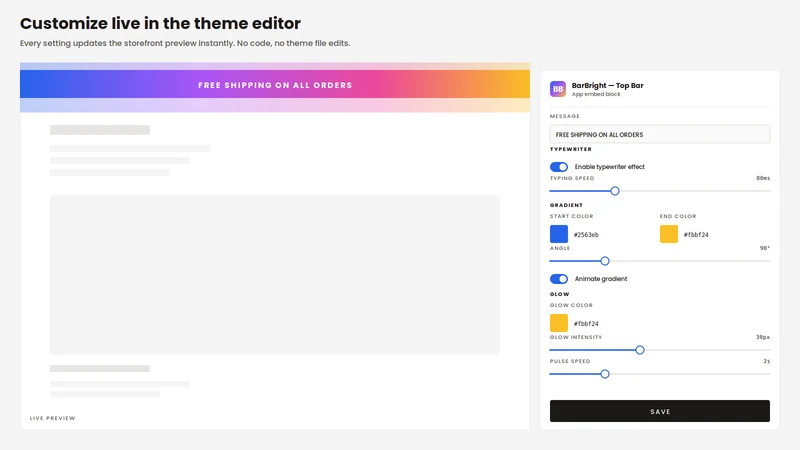Click the Customize live in the theme editor heading
This screenshot has width=800, height=450.
pos(160,23)
